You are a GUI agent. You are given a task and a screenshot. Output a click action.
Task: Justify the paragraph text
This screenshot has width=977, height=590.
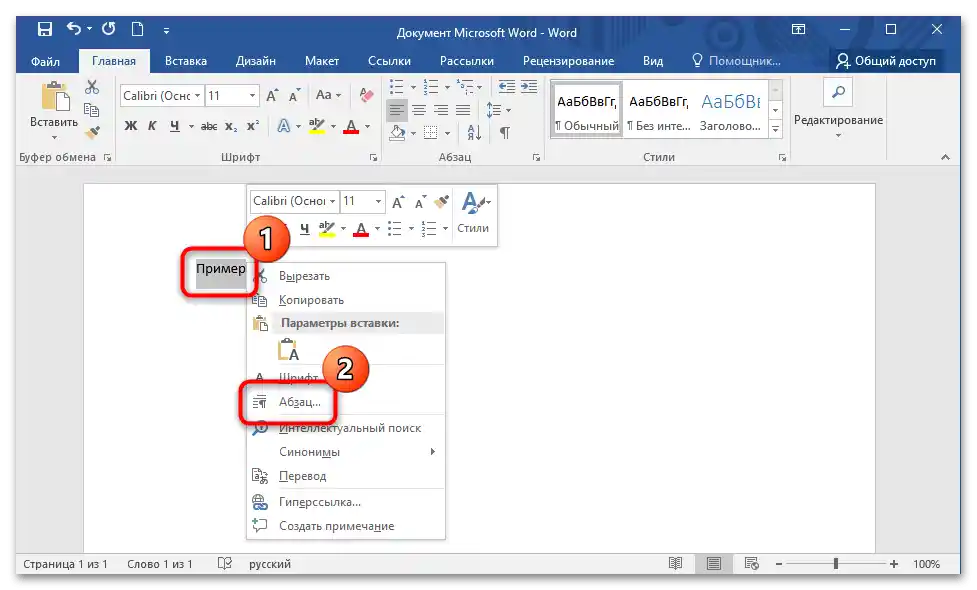[x=463, y=110]
